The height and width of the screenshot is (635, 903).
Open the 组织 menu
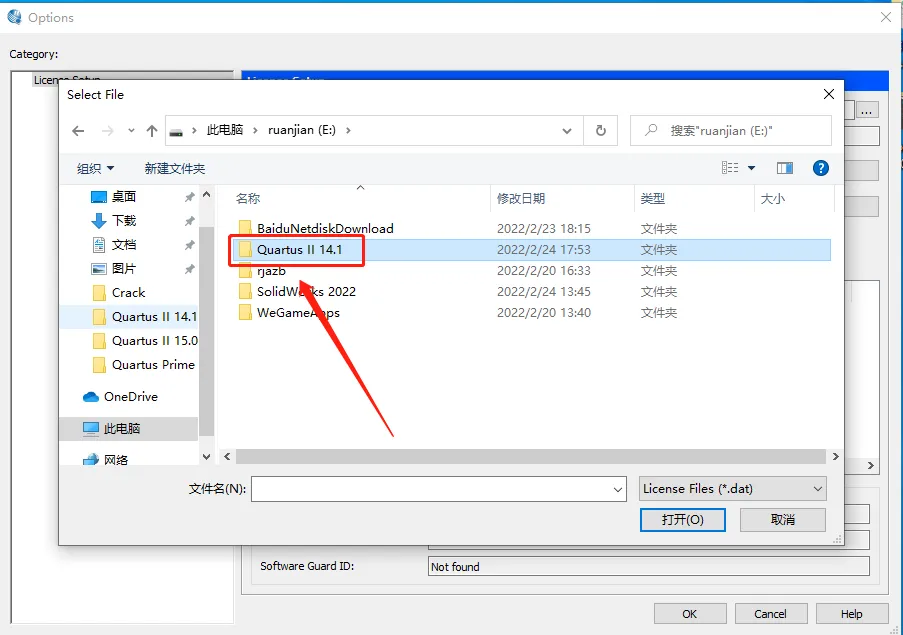(96, 168)
